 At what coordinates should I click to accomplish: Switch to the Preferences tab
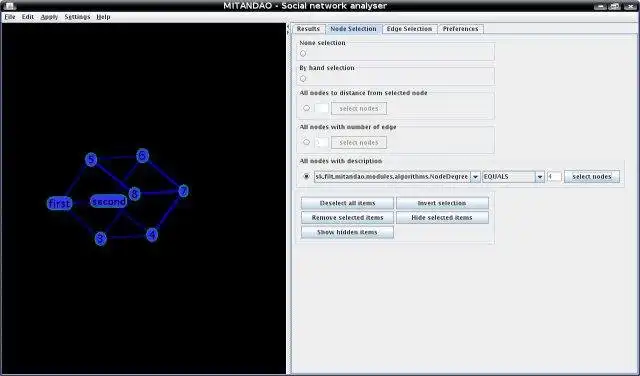click(460, 29)
